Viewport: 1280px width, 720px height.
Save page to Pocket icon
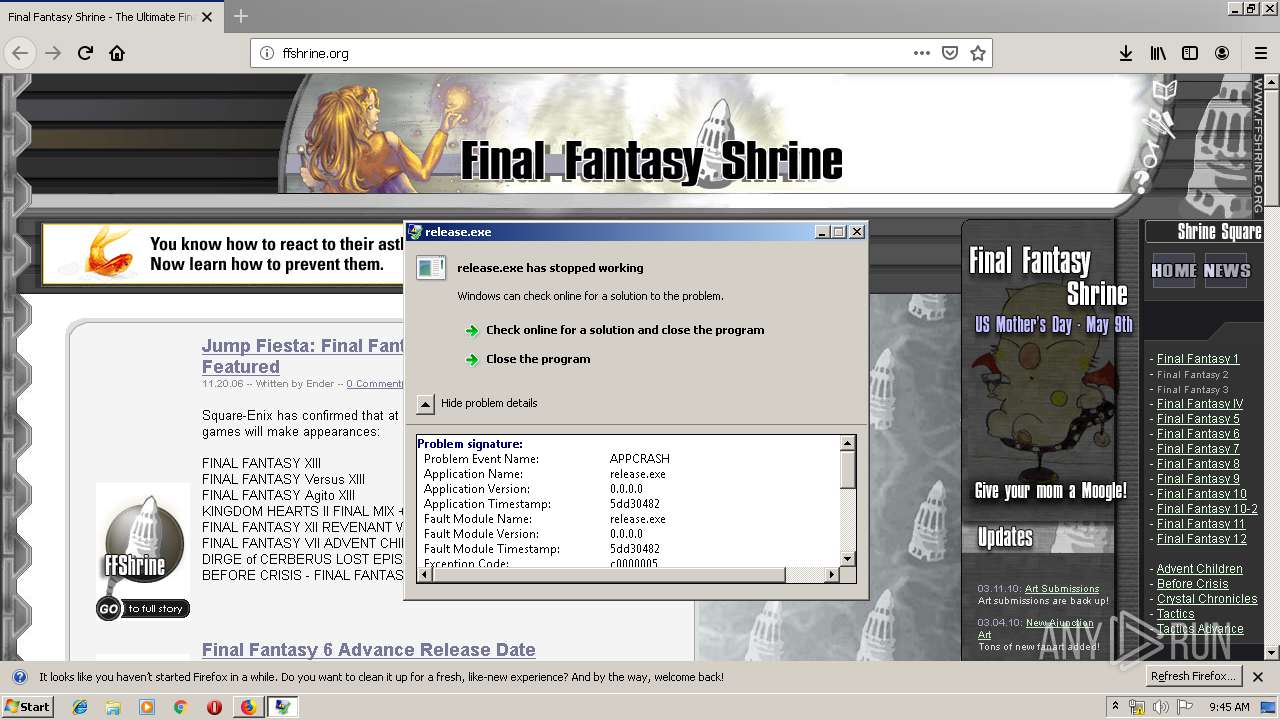[x=950, y=53]
